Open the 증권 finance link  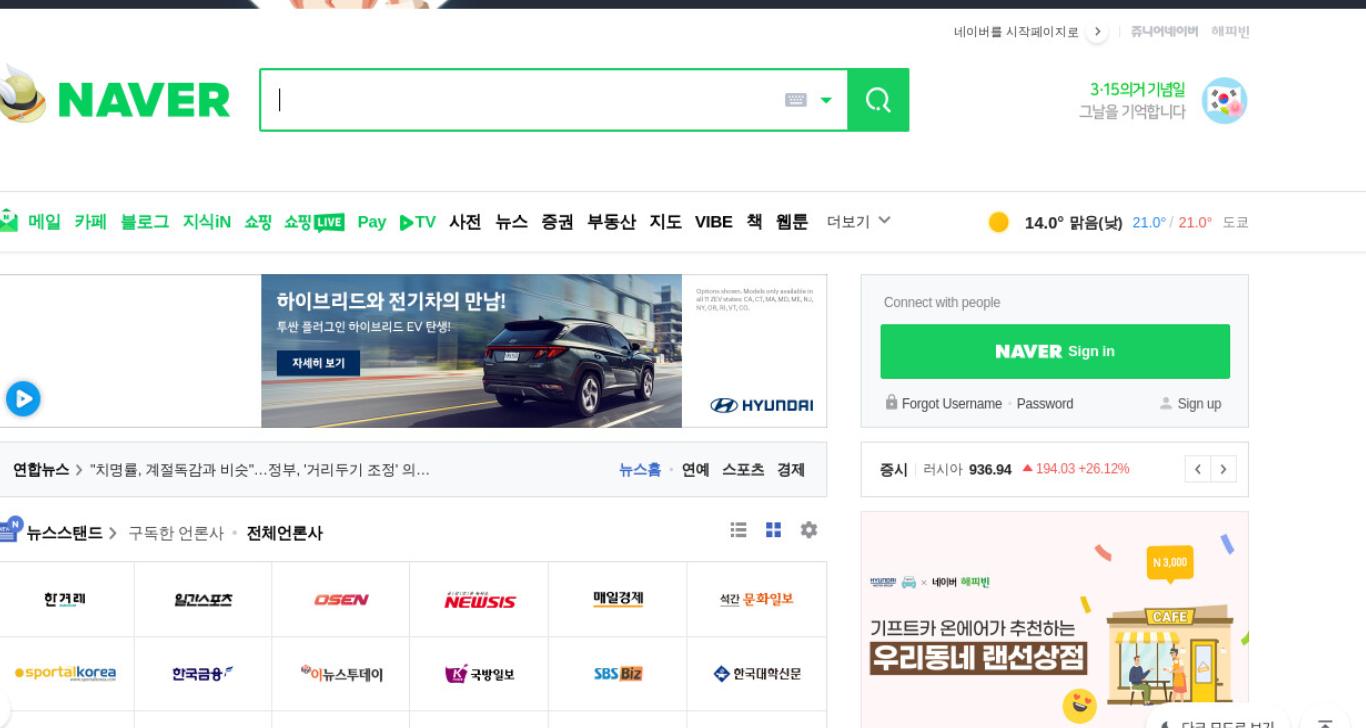click(x=557, y=222)
